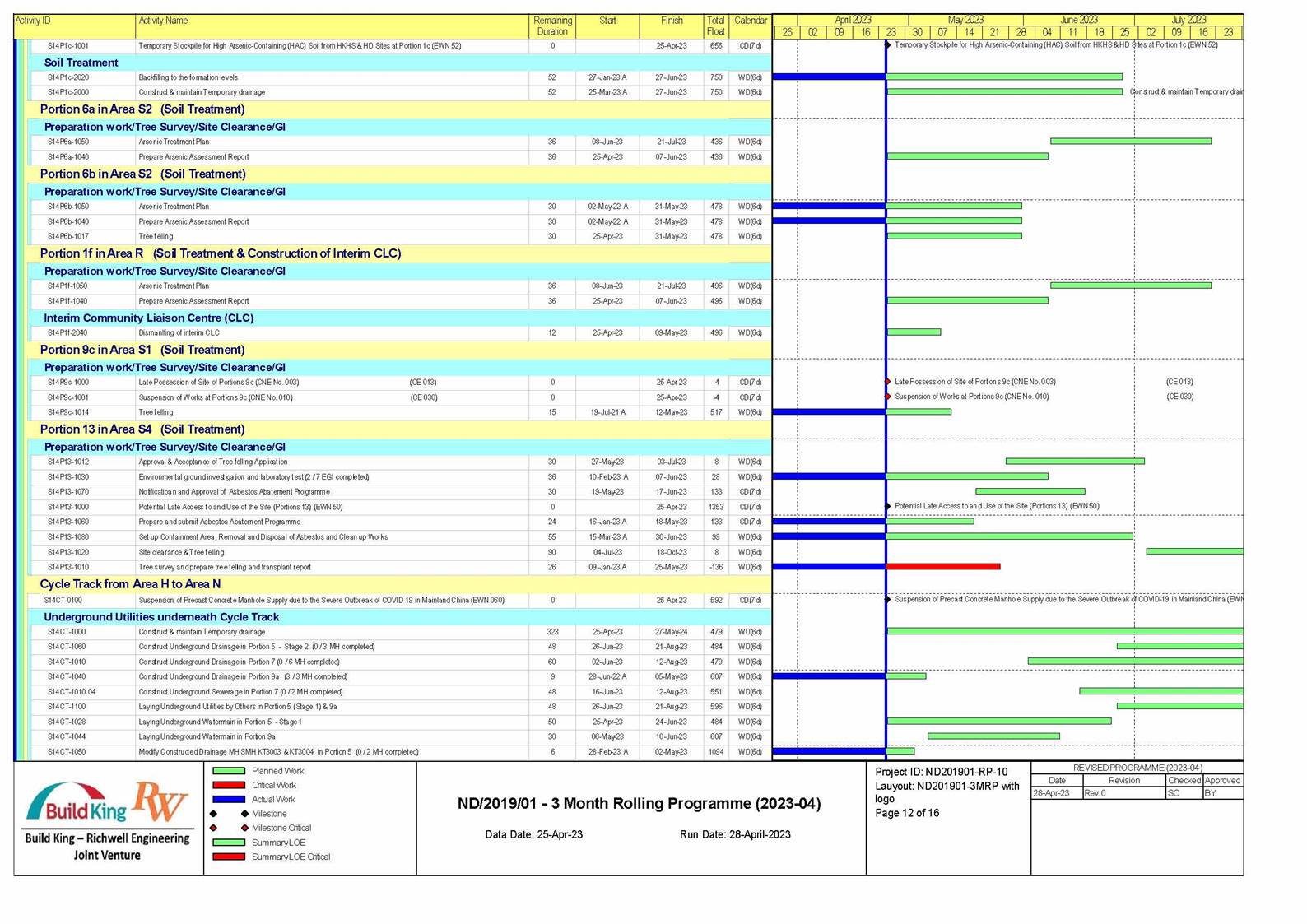Click the revision date cell 28-Apr-23
The height and width of the screenshot is (924, 1307).
point(1057,793)
